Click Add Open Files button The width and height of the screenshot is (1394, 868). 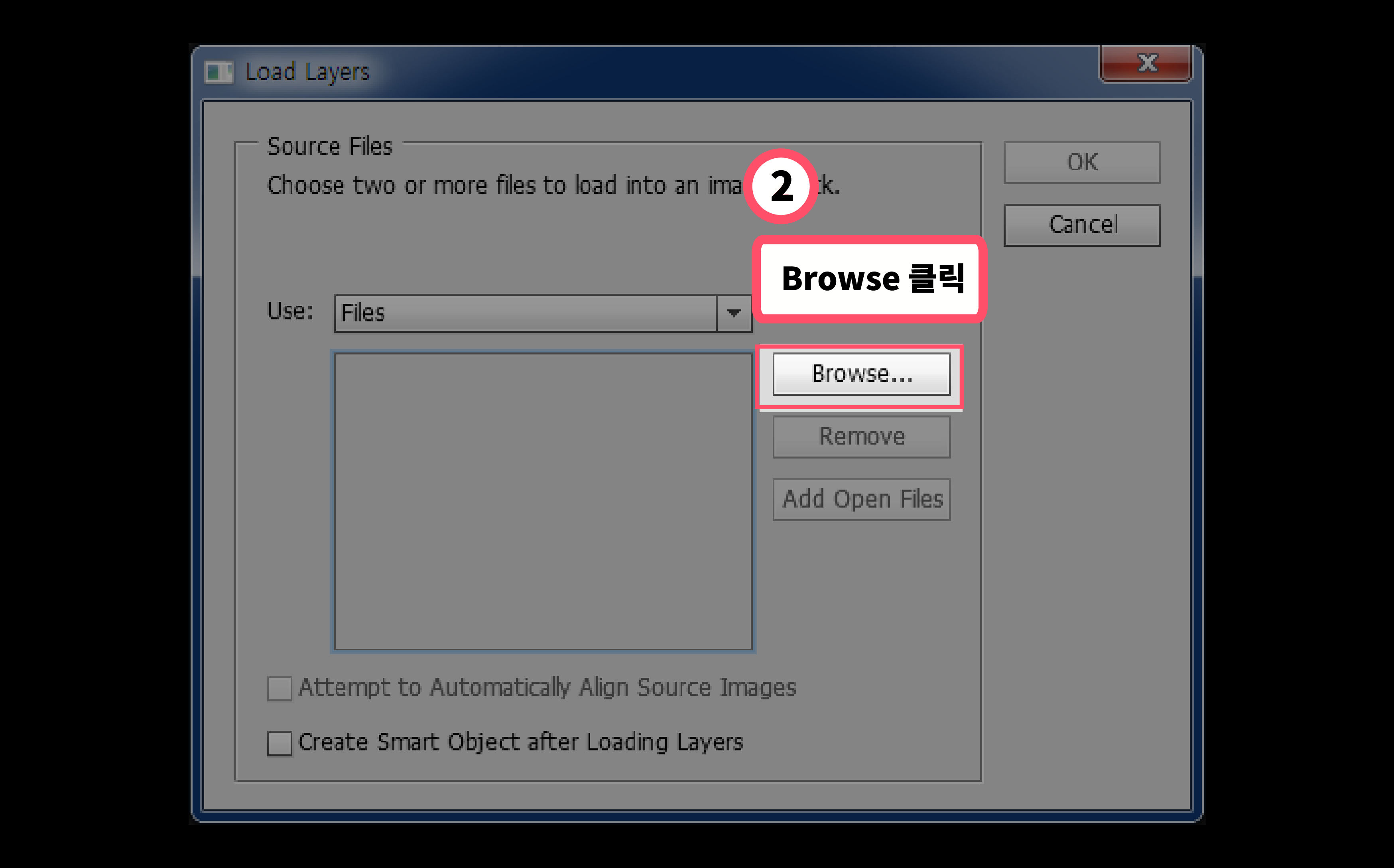[x=861, y=499]
